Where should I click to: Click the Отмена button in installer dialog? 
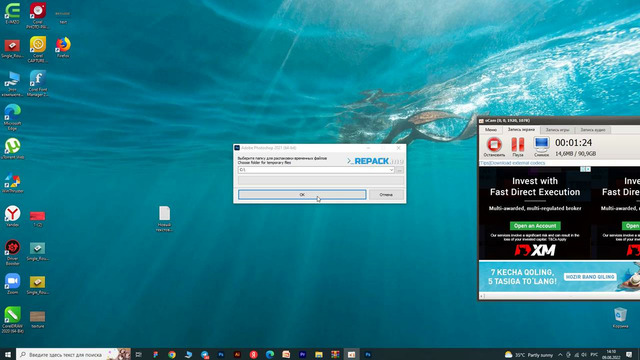tap(386, 195)
